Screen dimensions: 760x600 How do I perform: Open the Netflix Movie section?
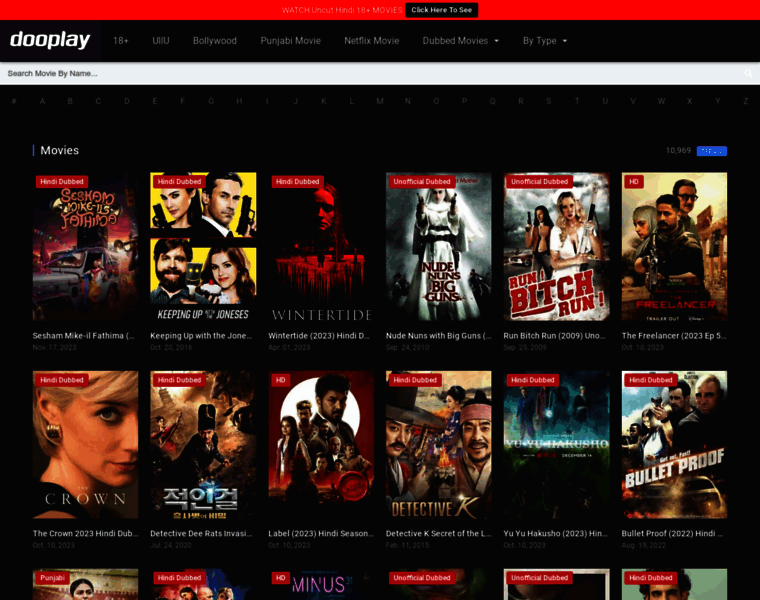pyautogui.click(x=372, y=41)
